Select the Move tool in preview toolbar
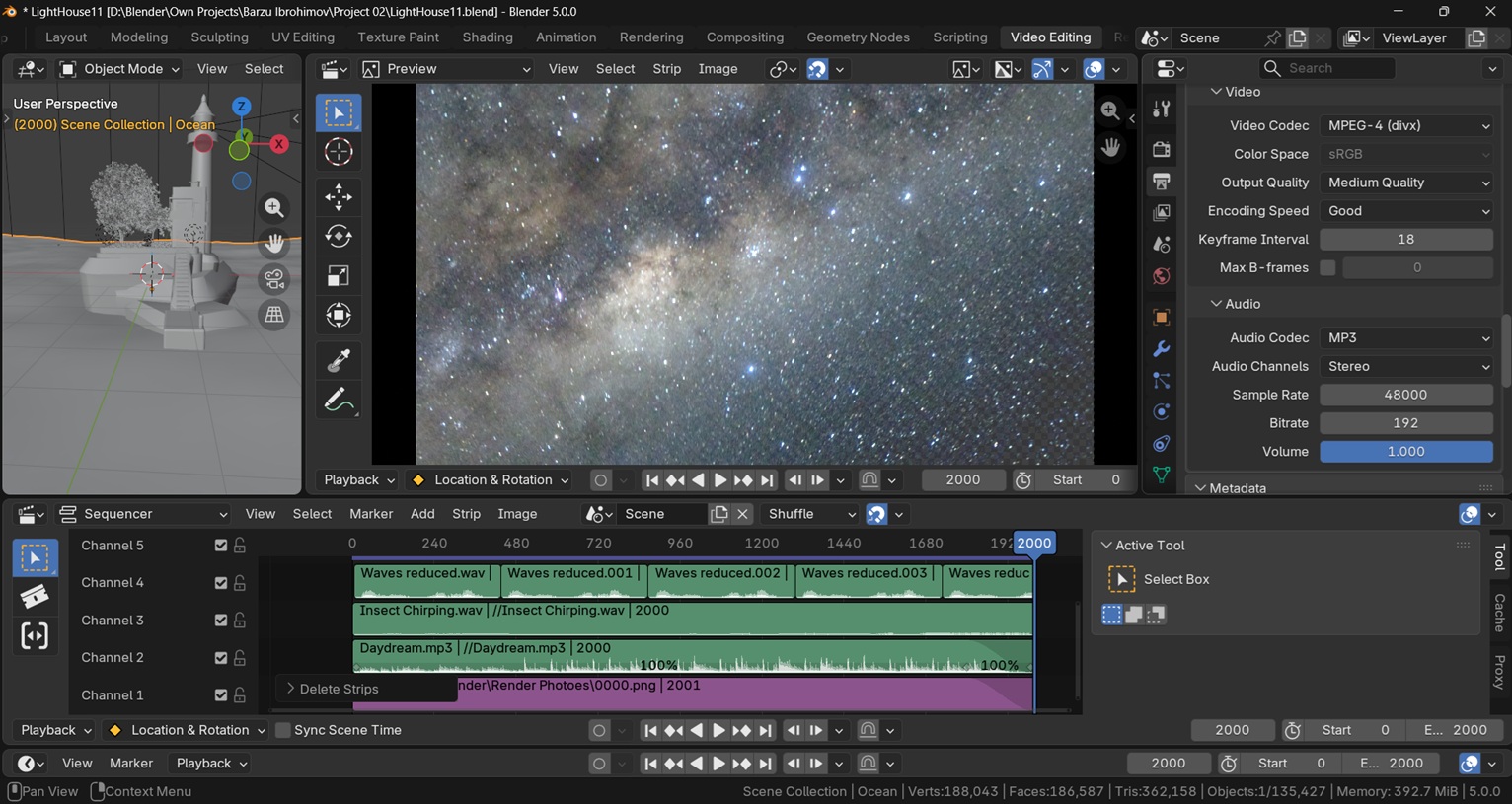This screenshot has width=1512, height=804. 339,197
